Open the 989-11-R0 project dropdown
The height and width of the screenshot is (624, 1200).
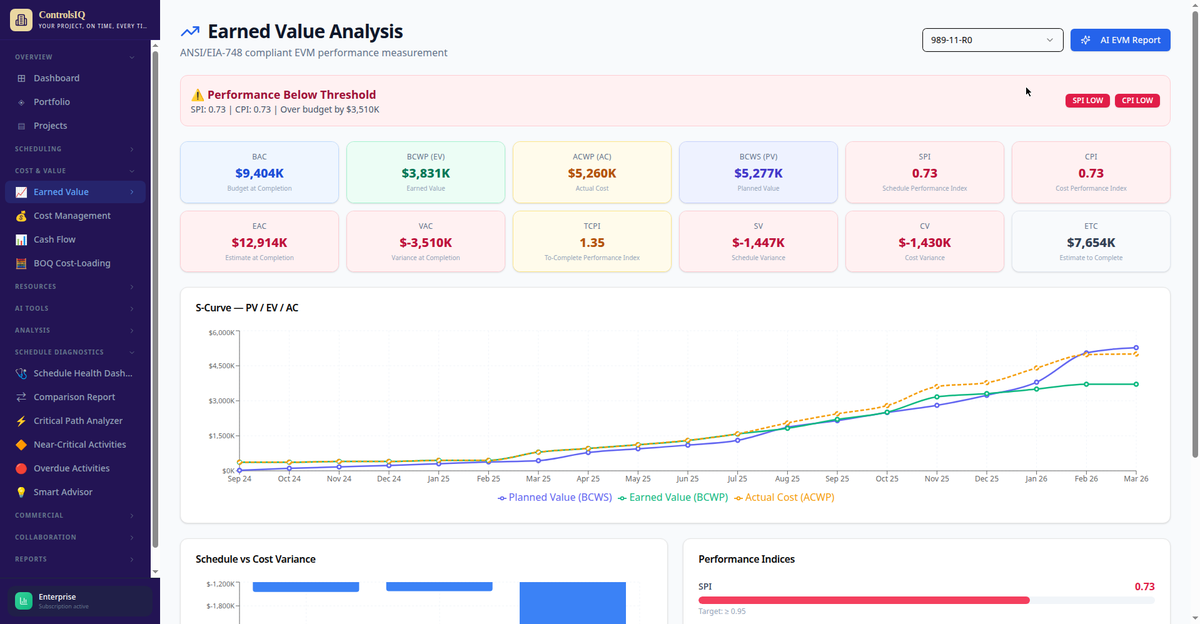(x=992, y=40)
